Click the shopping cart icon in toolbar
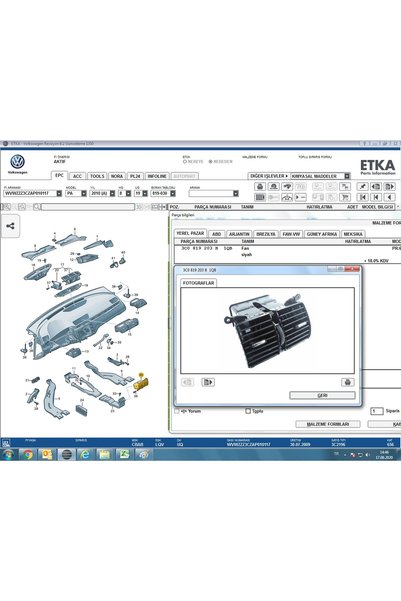The image size is (401, 601). [345, 197]
